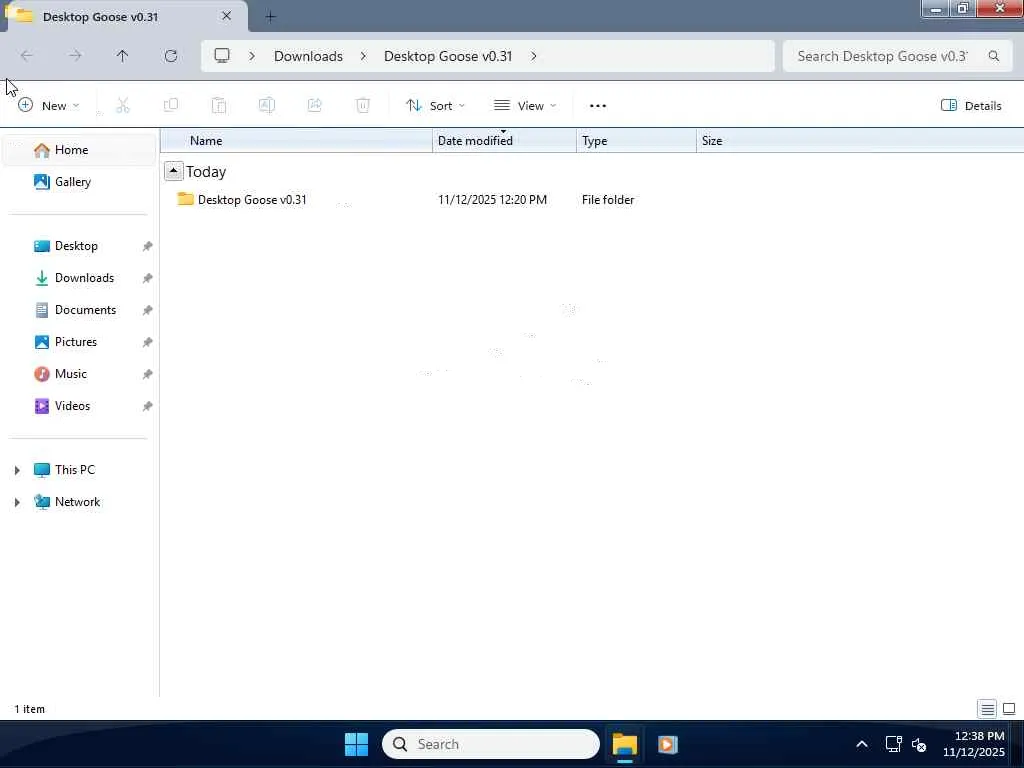Click the Rename toolbar icon
1024x768 pixels.
pyautogui.click(x=266, y=105)
